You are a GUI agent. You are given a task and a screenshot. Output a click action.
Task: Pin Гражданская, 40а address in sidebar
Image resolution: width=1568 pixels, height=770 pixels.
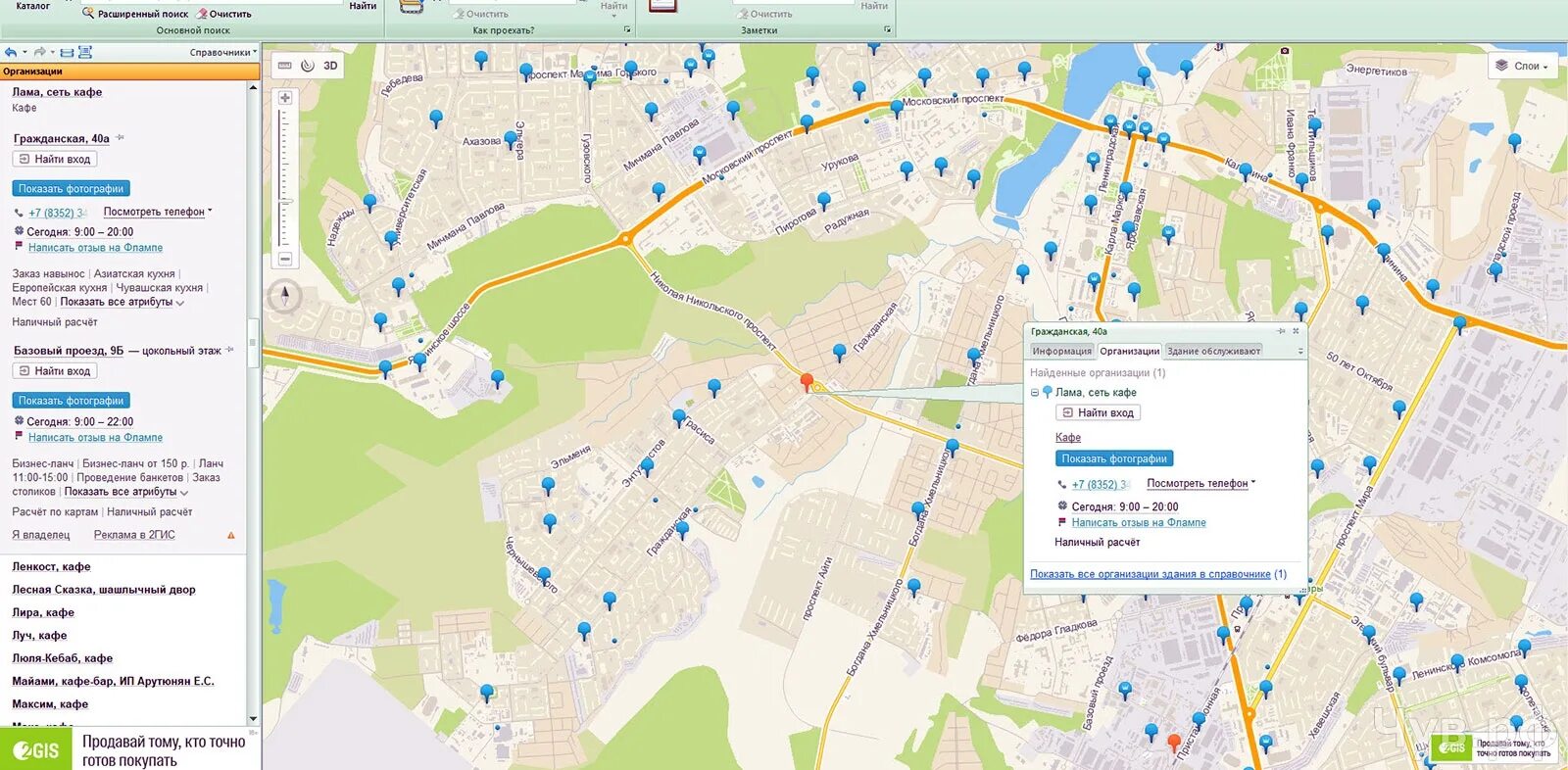coord(120,138)
